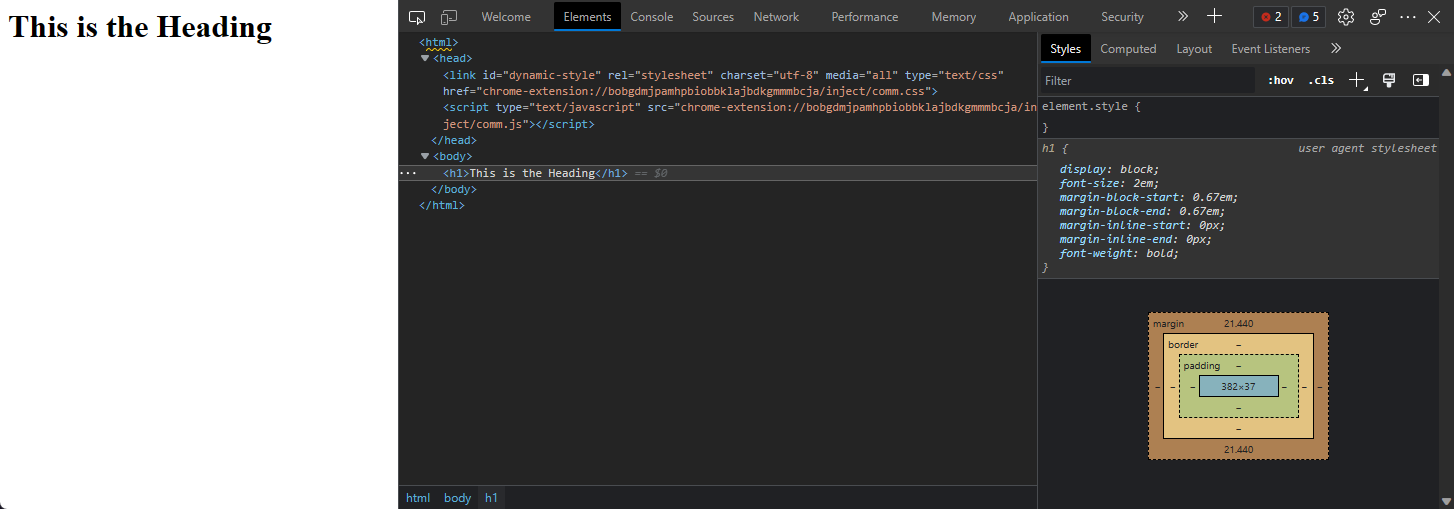Click the 382×37 content box
Screen dimensions: 1454x509
pyautogui.click(x=1238, y=386)
